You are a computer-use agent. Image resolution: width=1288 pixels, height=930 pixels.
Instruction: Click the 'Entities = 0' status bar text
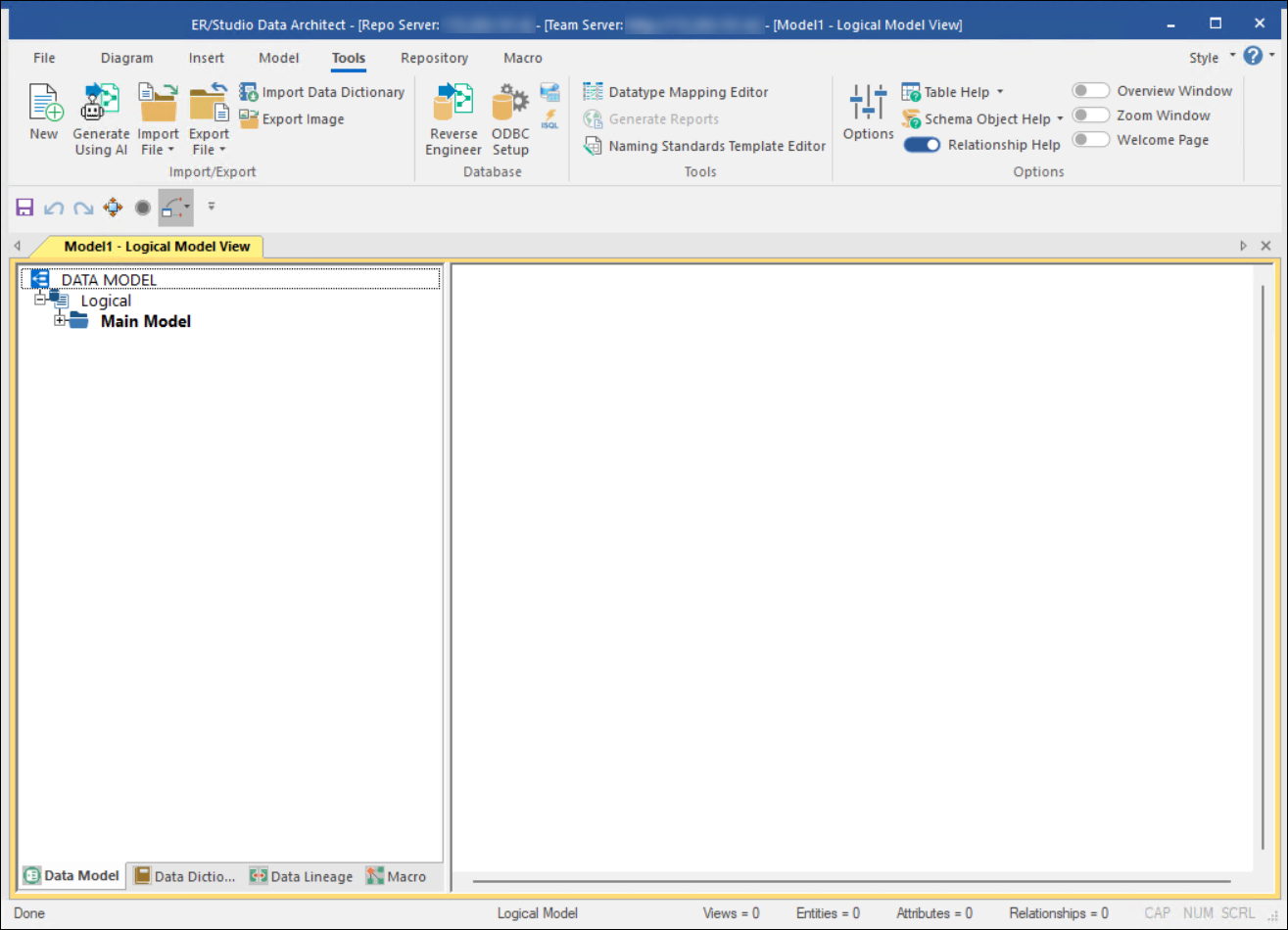(828, 913)
